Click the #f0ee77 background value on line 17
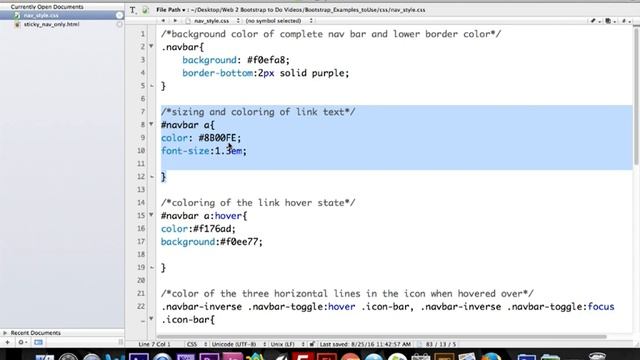The image size is (640, 360). [x=238, y=242]
